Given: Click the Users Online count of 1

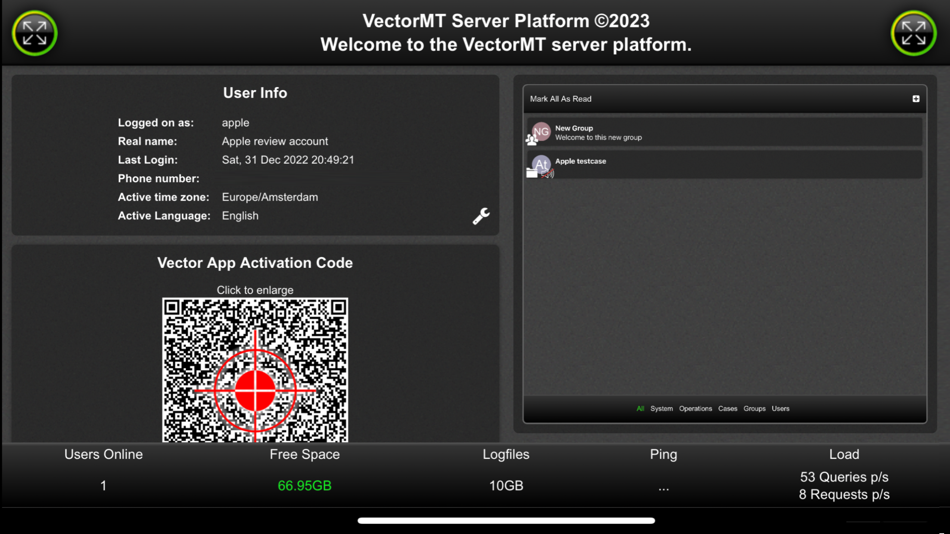Looking at the screenshot, I should tap(104, 486).
